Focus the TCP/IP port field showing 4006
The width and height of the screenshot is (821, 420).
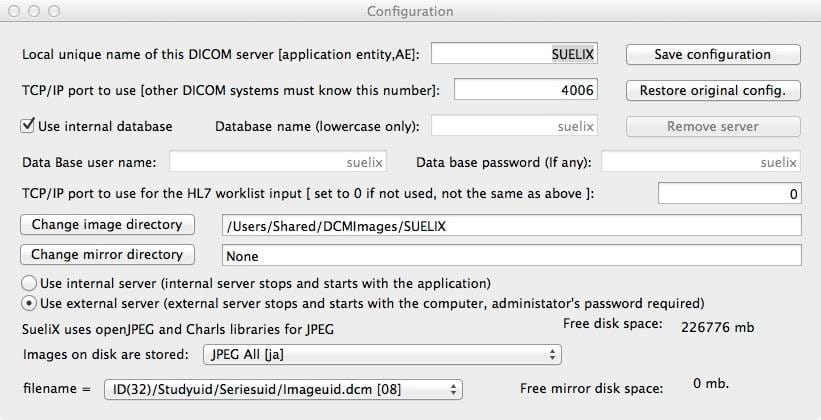click(526, 90)
